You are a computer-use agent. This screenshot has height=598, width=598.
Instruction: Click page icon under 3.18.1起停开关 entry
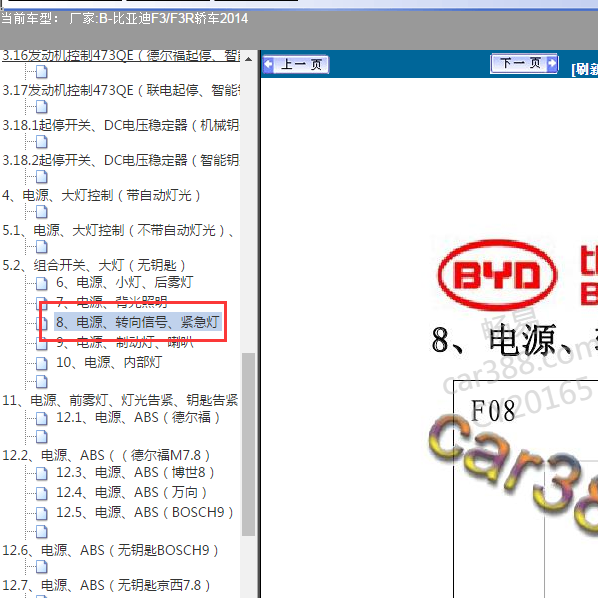click(x=42, y=142)
